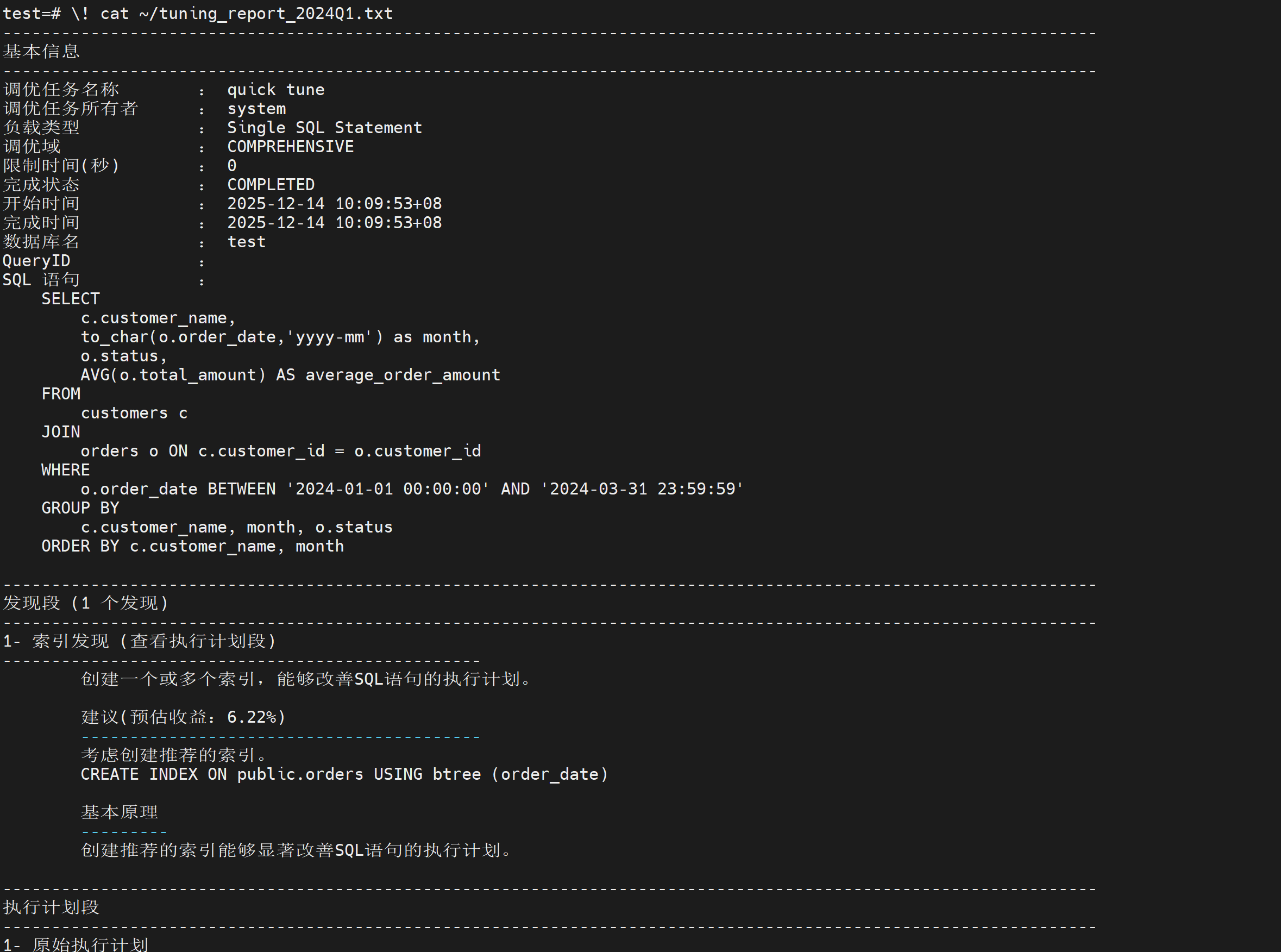This screenshot has width=1281, height=952.
Task: Click the 执行计划段 section heading
Action: point(51,907)
